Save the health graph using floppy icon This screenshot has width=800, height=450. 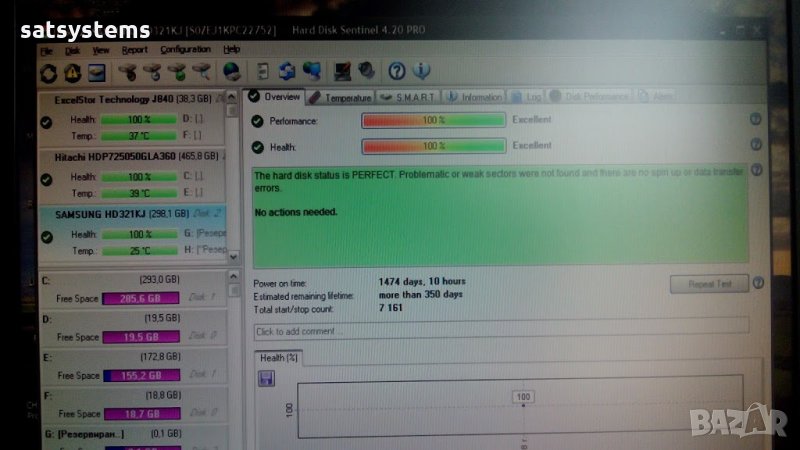coord(267,378)
